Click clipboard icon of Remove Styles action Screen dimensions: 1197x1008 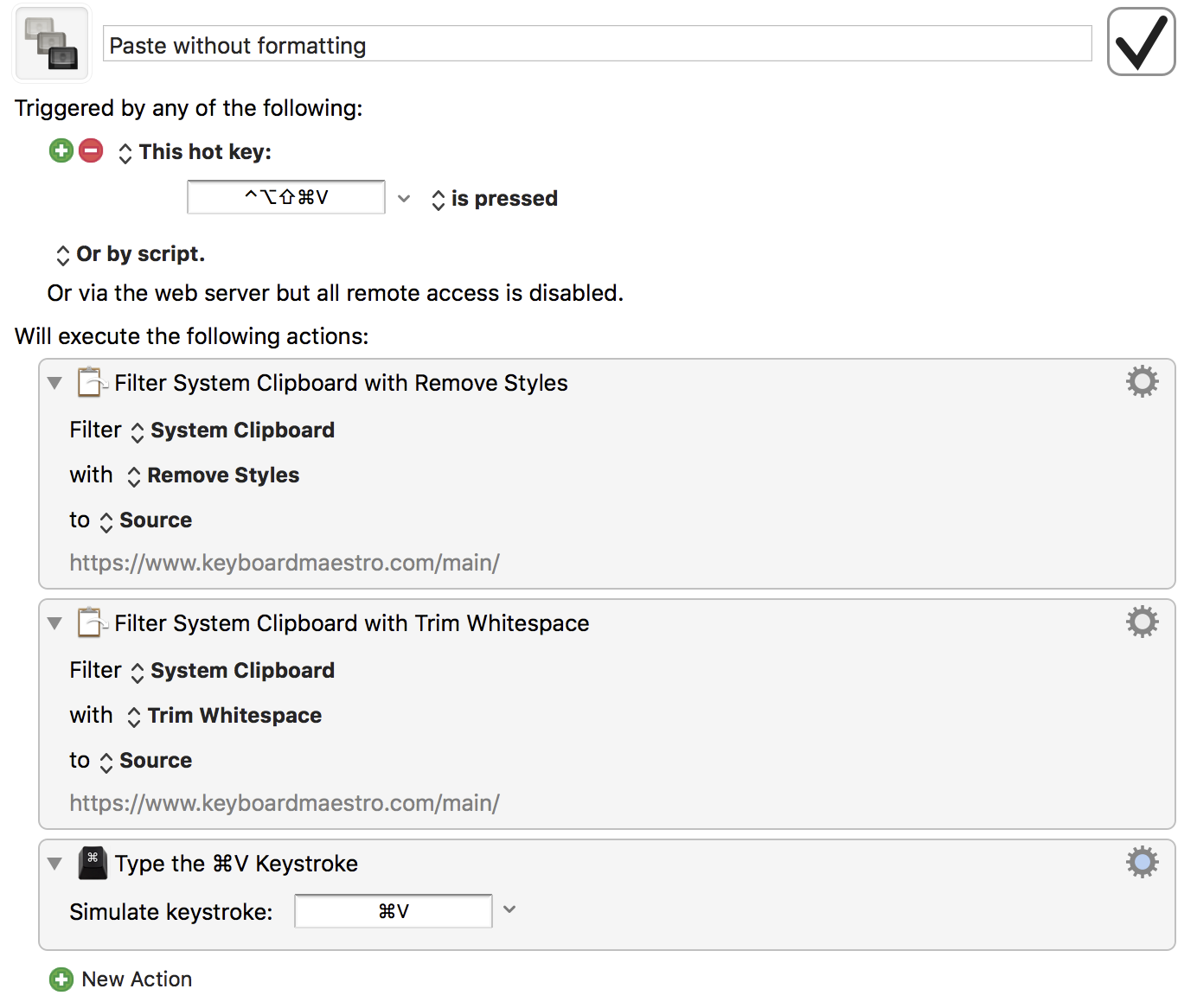coord(93,382)
